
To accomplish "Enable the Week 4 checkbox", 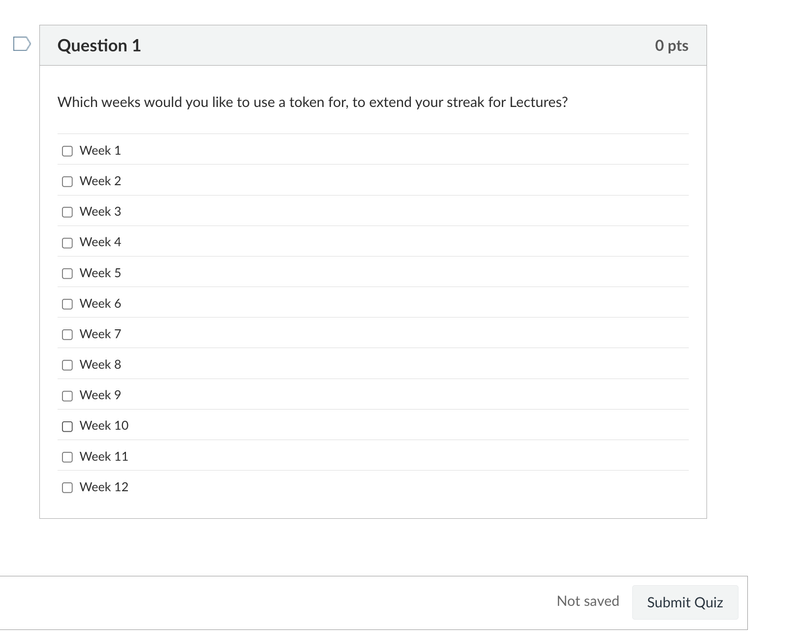I will pos(67,243).
